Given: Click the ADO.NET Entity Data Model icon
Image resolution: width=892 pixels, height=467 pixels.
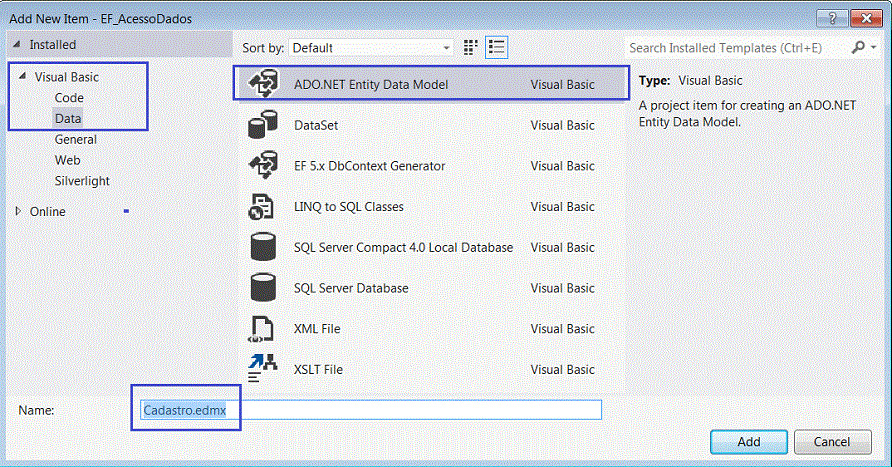Looking at the screenshot, I should 263,84.
